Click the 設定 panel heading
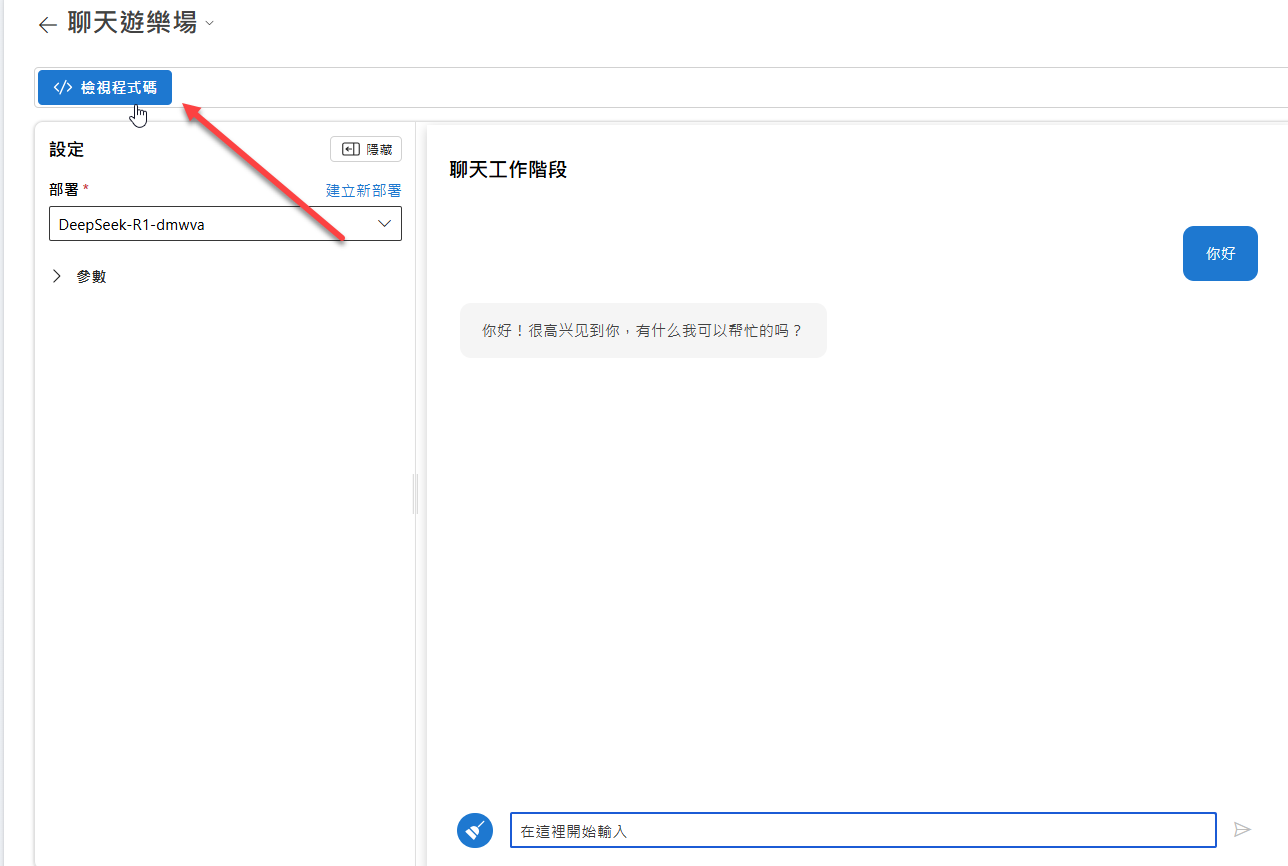The image size is (1288, 866). (67, 149)
